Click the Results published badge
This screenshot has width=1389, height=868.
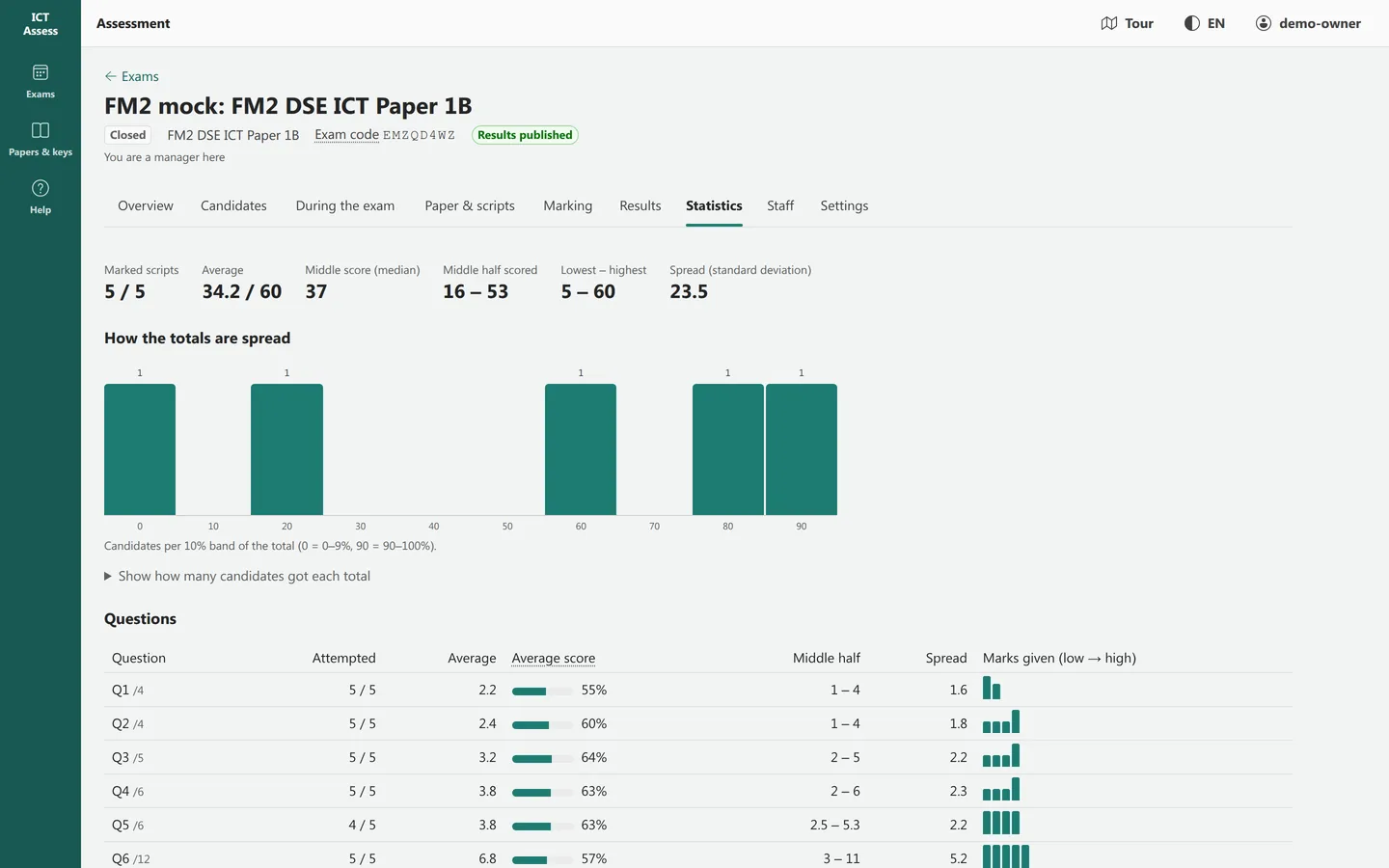click(525, 135)
